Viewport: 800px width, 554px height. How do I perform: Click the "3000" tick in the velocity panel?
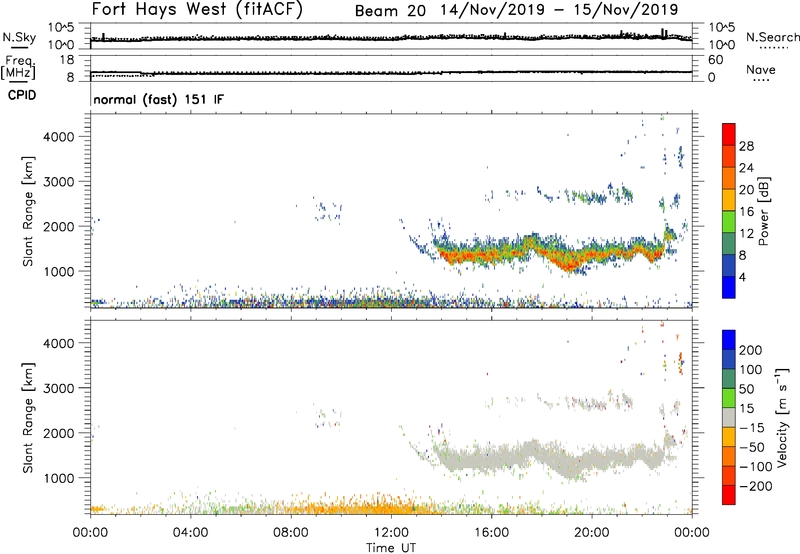point(59,388)
